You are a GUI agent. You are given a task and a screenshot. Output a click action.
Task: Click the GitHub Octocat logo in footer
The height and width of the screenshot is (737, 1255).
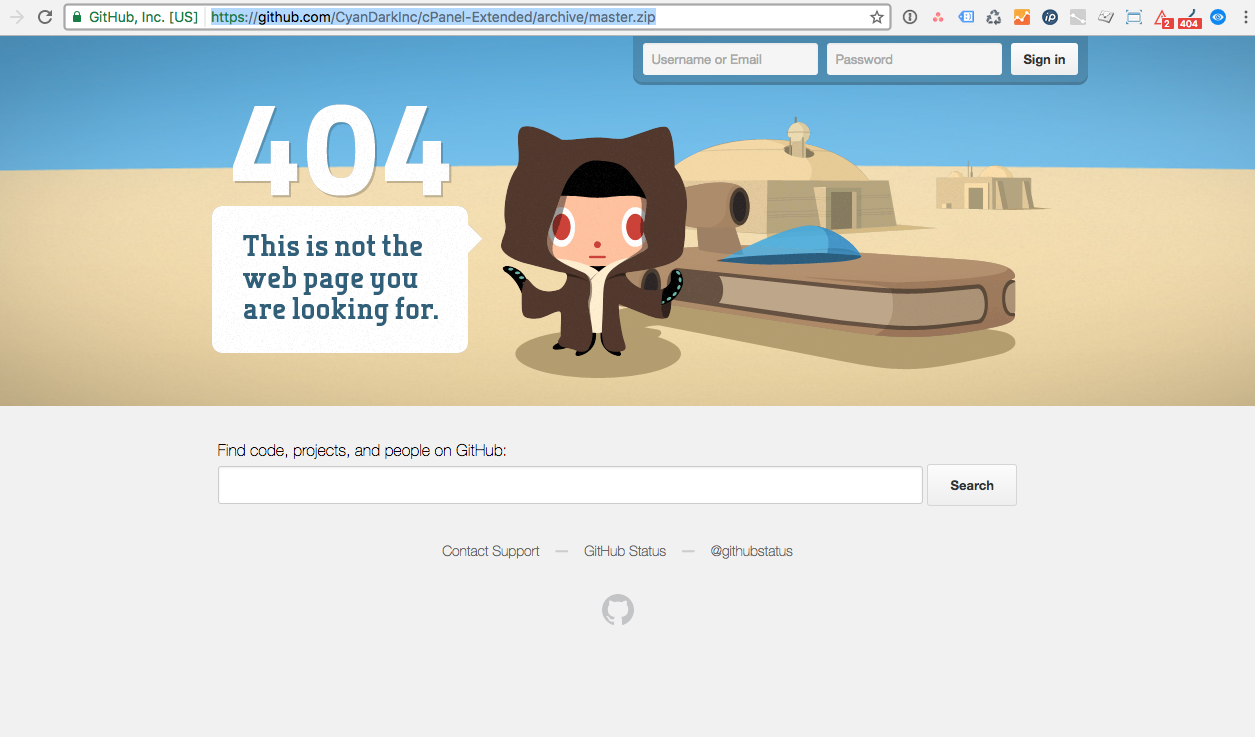(618, 610)
